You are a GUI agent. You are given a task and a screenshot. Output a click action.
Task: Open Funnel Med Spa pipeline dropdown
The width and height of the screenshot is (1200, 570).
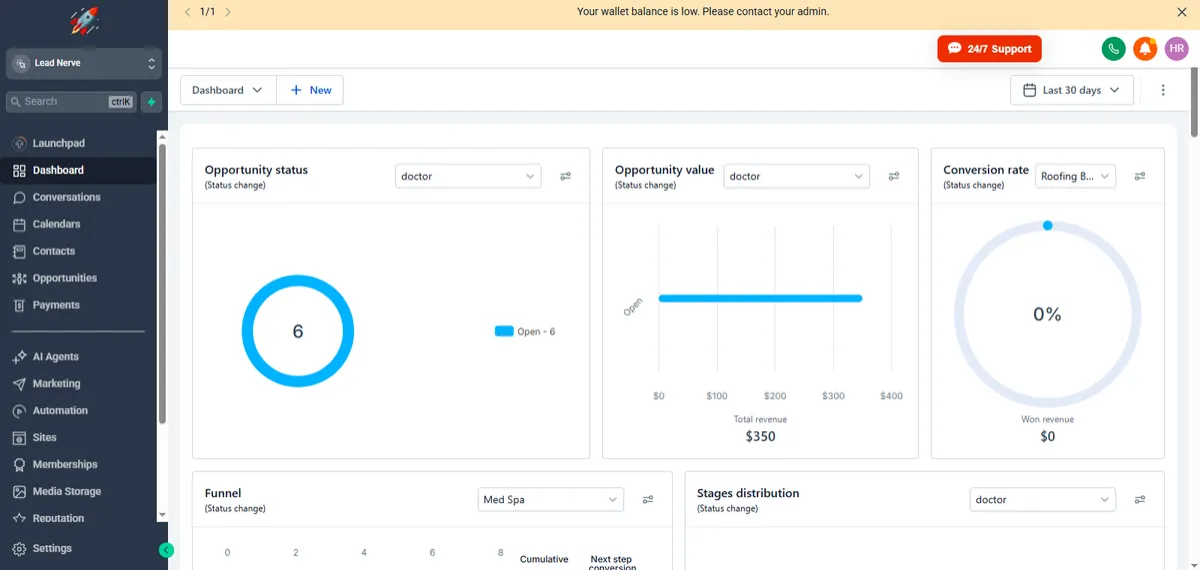point(550,499)
